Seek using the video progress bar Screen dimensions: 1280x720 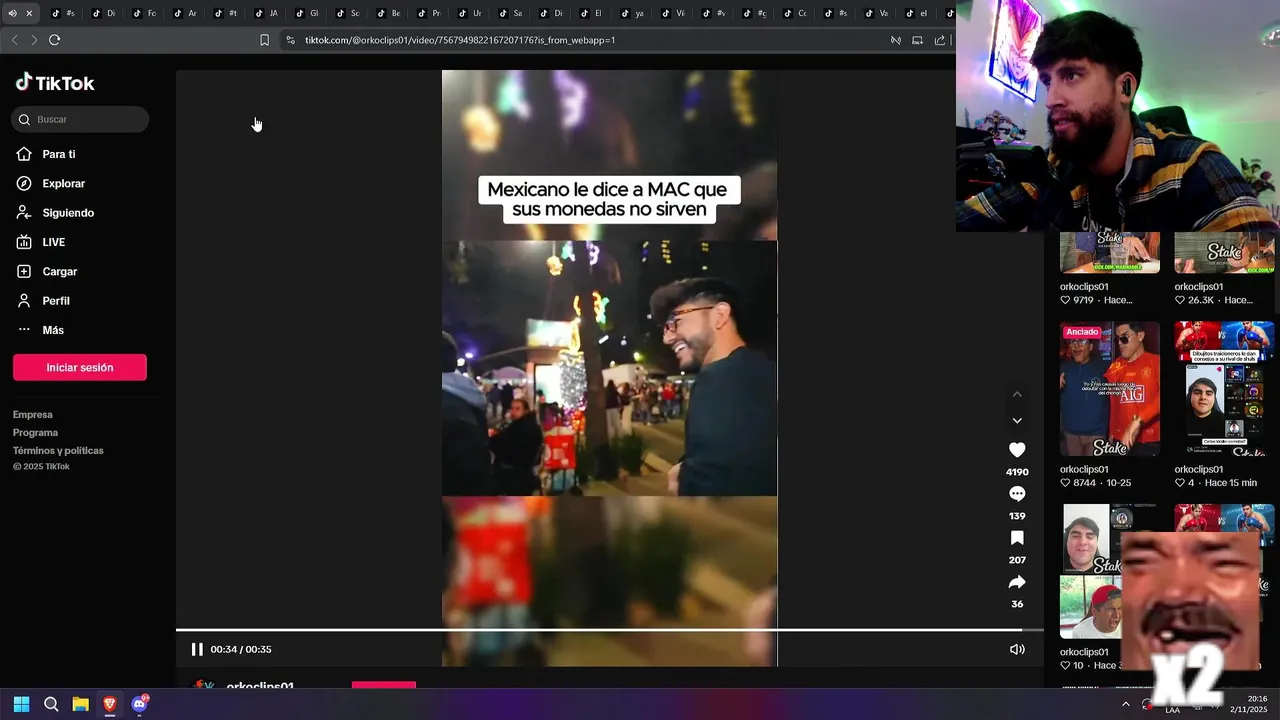pos(610,630)
